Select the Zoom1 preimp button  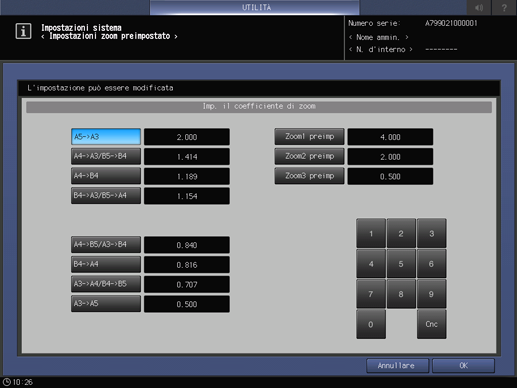click(x=309, y=137)
